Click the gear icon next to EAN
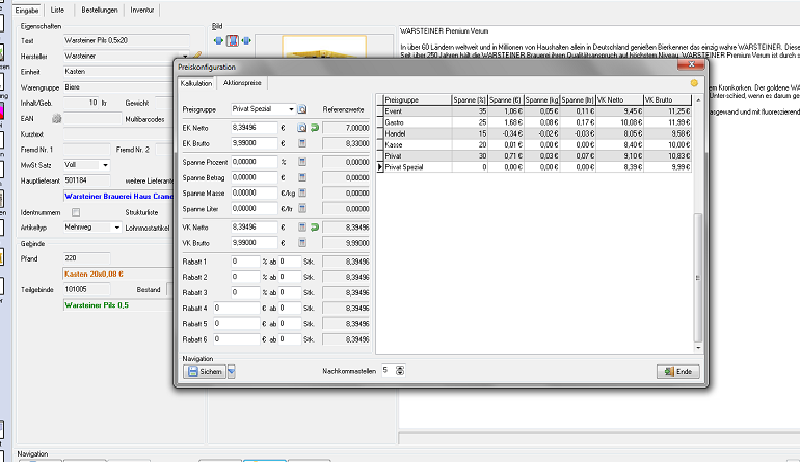The width and height of the screenshot is (800, 462). pos(56,119)
